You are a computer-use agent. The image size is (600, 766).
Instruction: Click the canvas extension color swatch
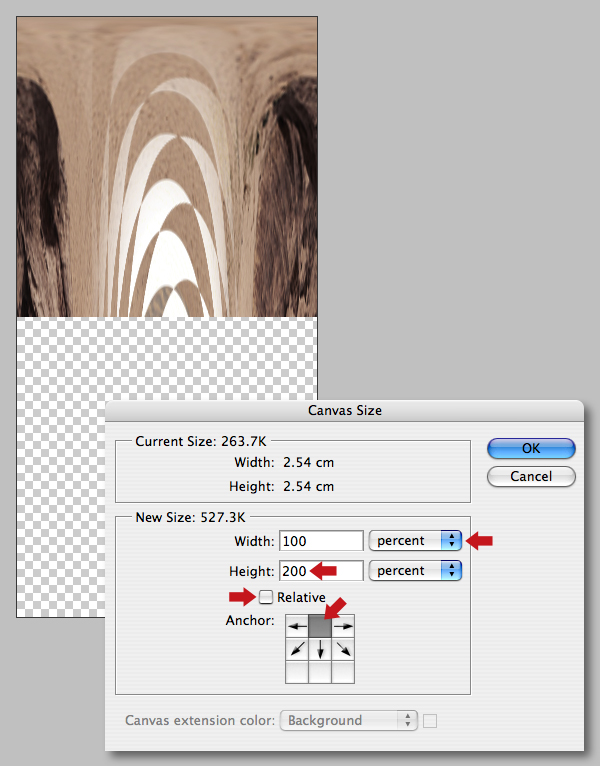430,721
